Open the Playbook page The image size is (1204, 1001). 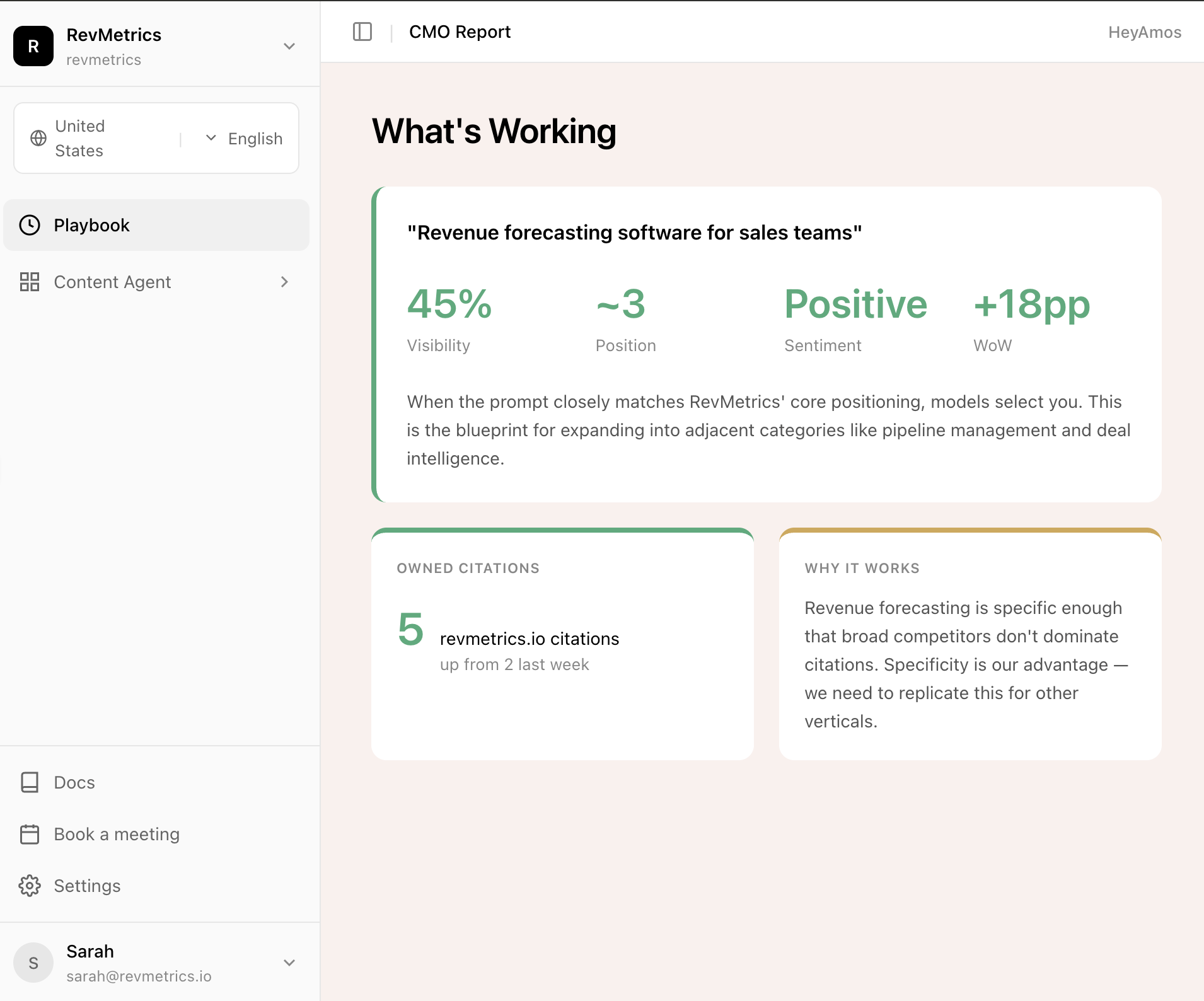(156, 225)
